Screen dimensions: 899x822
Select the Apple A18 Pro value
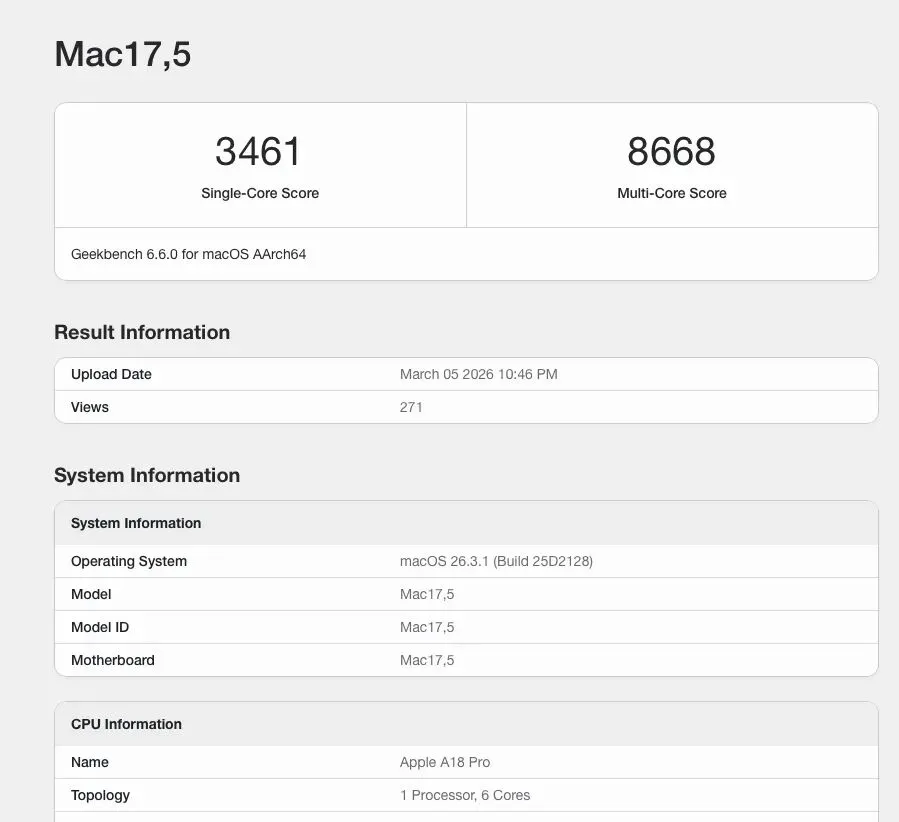(445, 762)
